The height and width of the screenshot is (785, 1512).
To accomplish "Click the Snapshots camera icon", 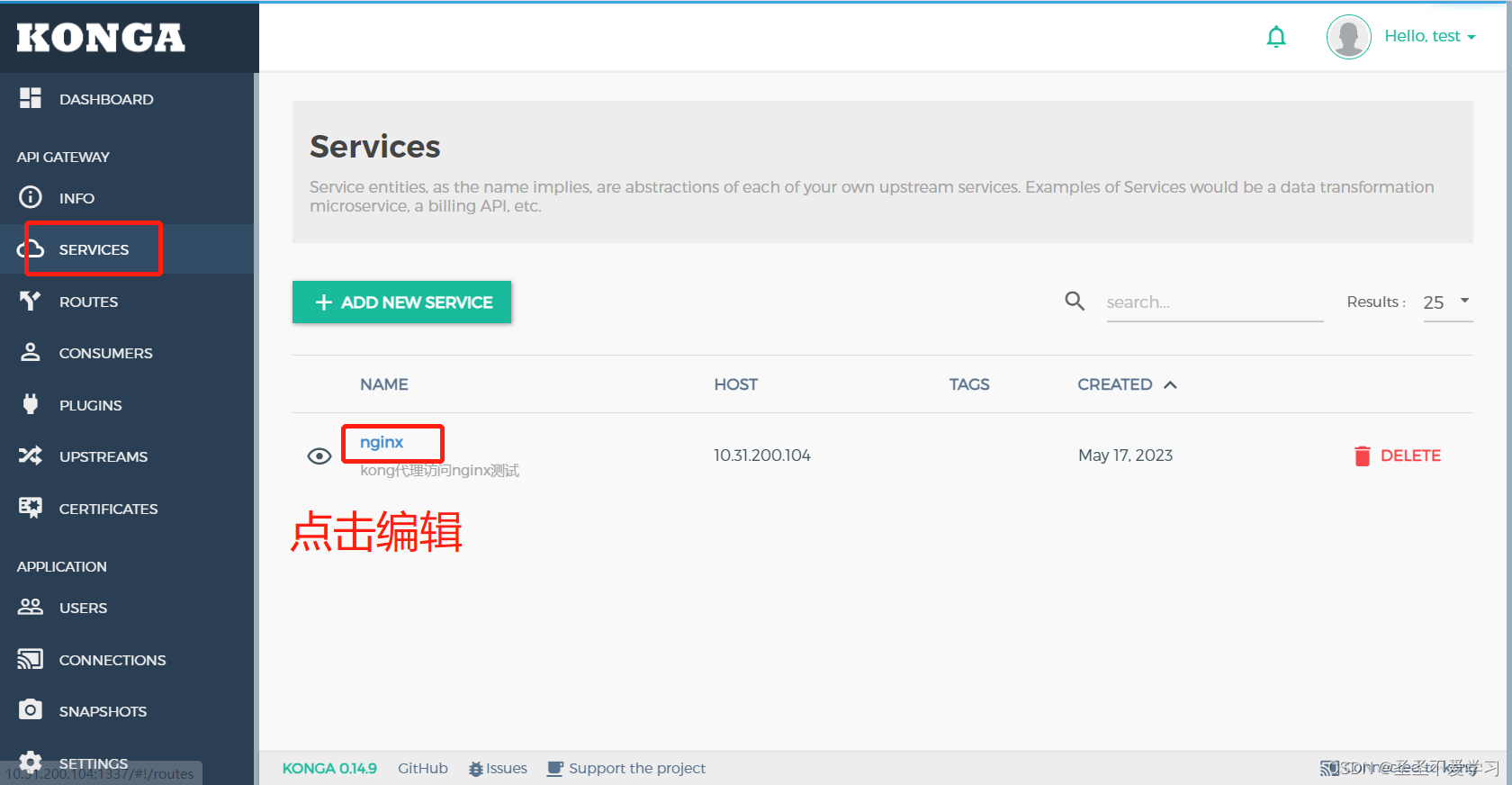I will click(31, 709).
